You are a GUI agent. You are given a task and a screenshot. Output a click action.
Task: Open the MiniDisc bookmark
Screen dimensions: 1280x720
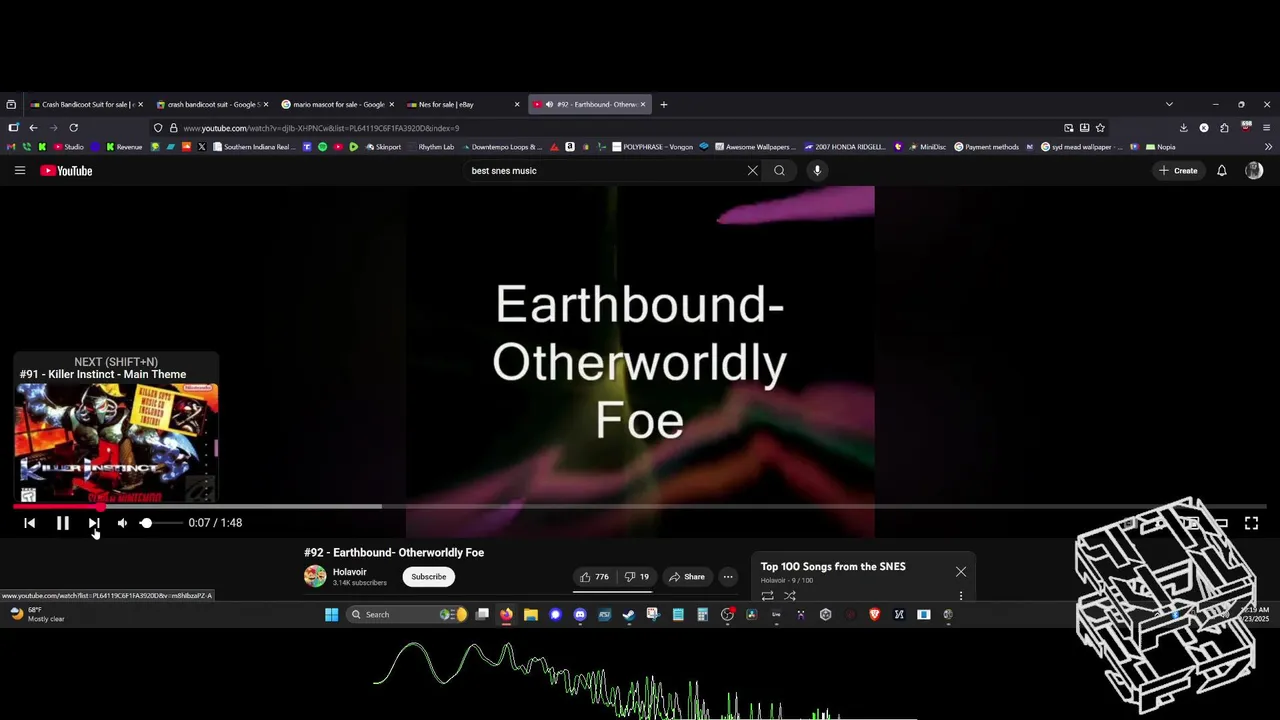pyautogui.click(x=926, y=147)
